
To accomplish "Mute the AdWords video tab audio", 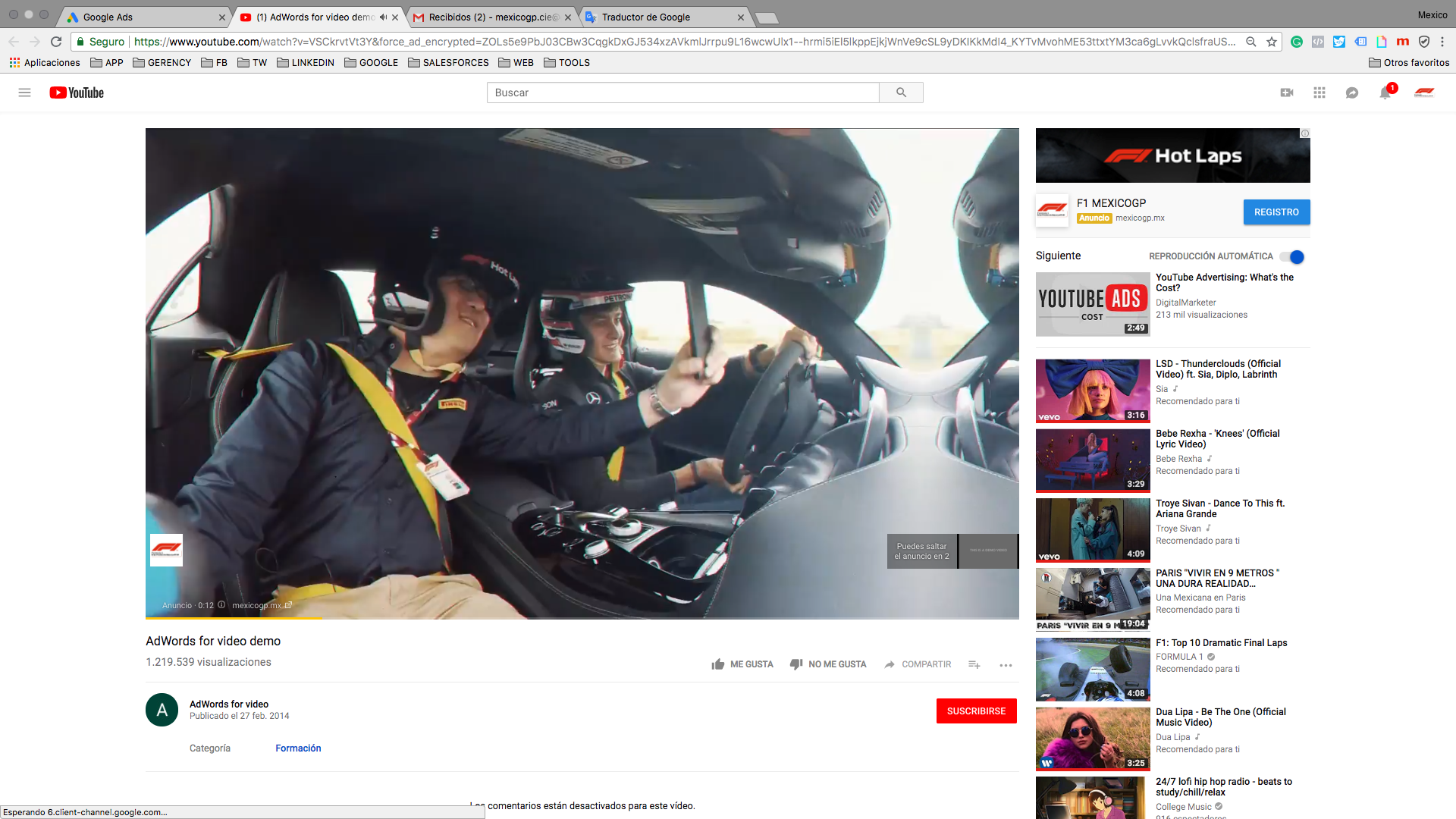I will tap(384, 17).
